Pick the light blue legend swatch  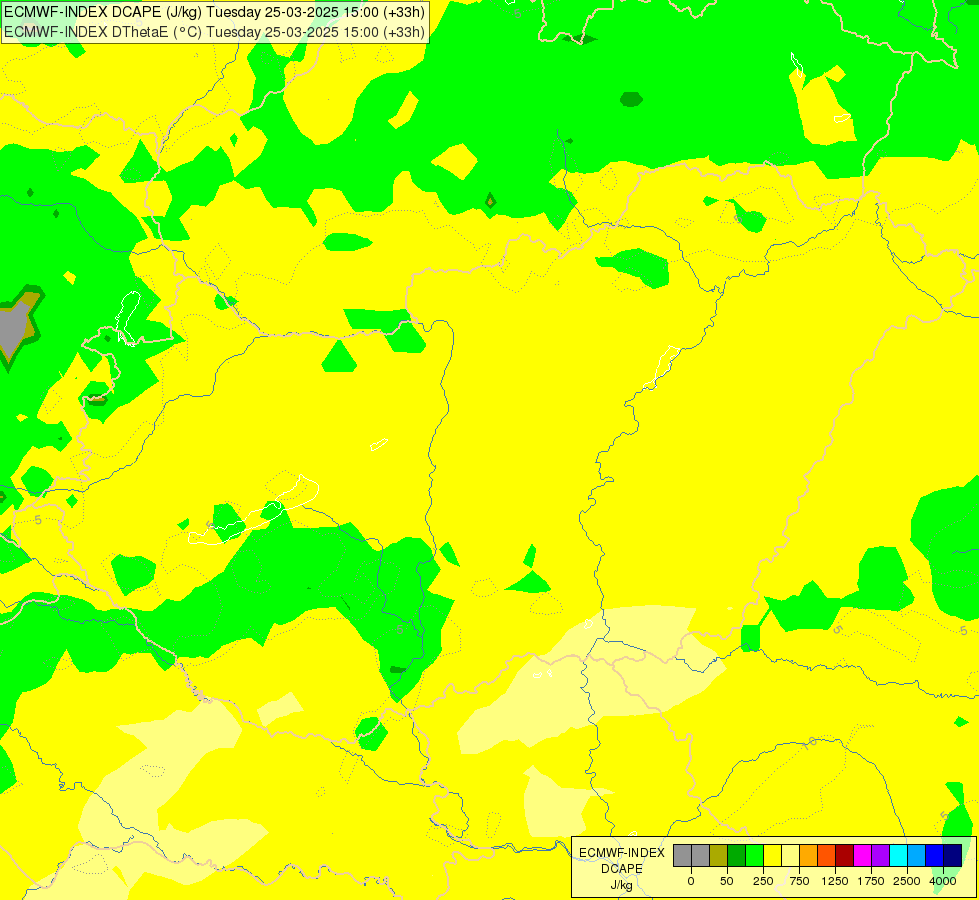coord(916,855)
